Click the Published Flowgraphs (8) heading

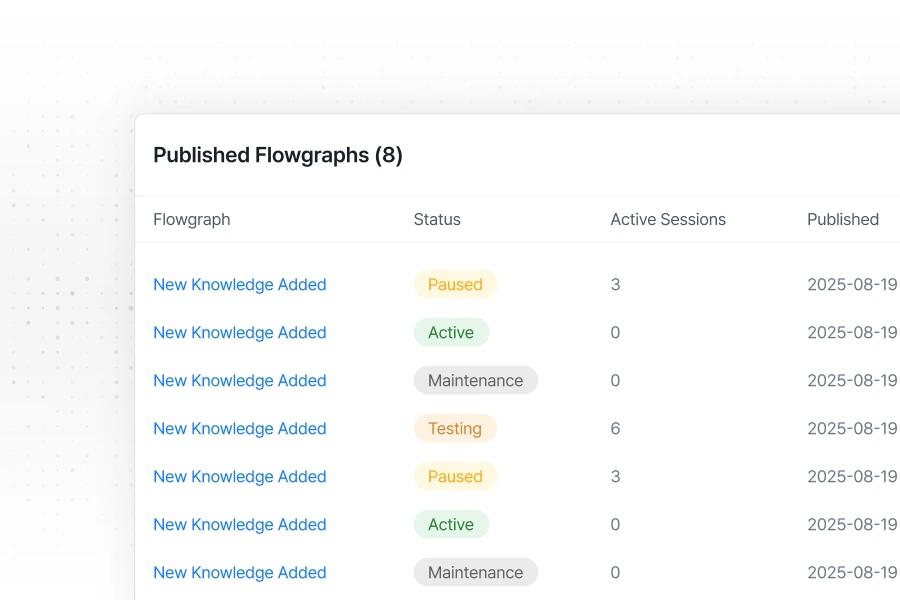point(277,155)
